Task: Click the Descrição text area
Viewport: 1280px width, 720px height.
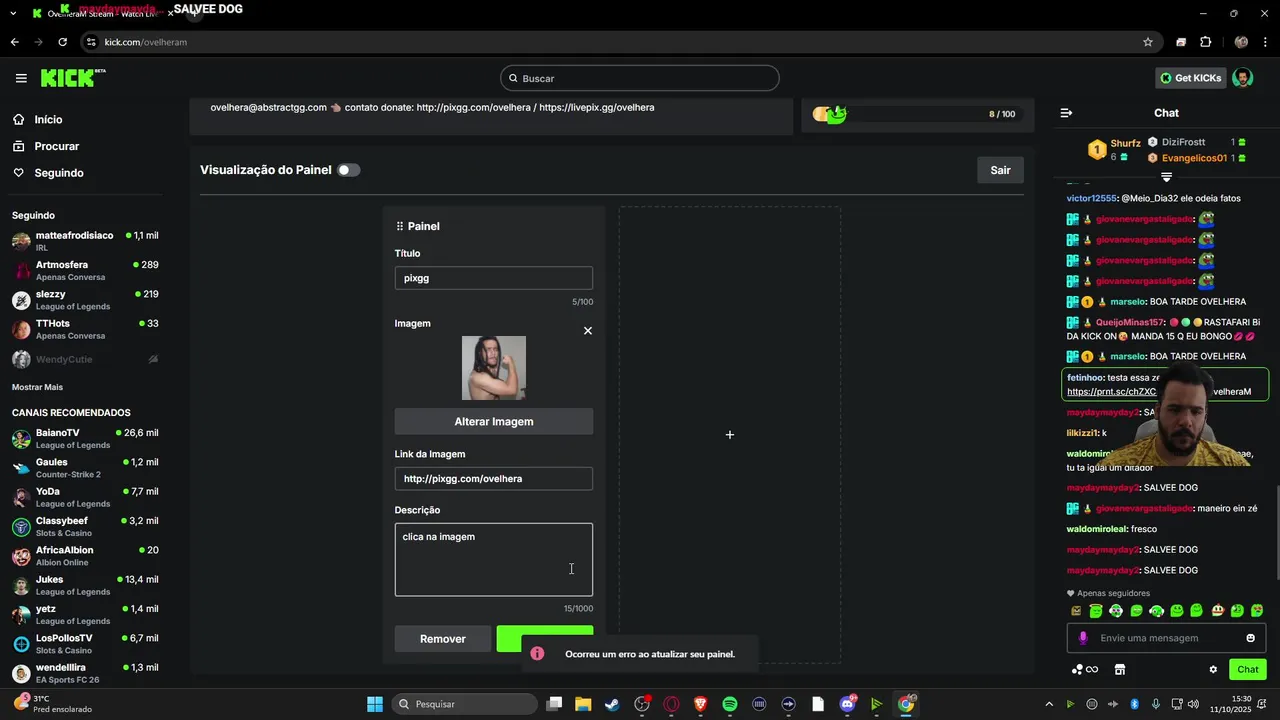Action: [494, 560]
